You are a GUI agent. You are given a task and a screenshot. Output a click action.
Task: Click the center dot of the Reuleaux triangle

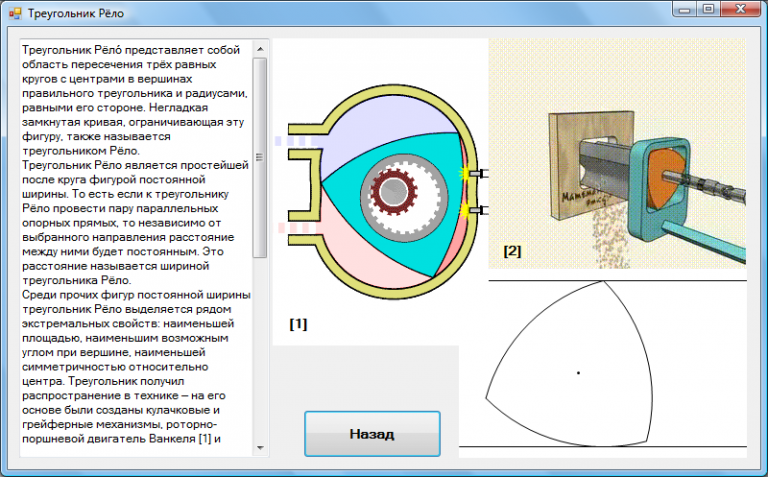578,373
